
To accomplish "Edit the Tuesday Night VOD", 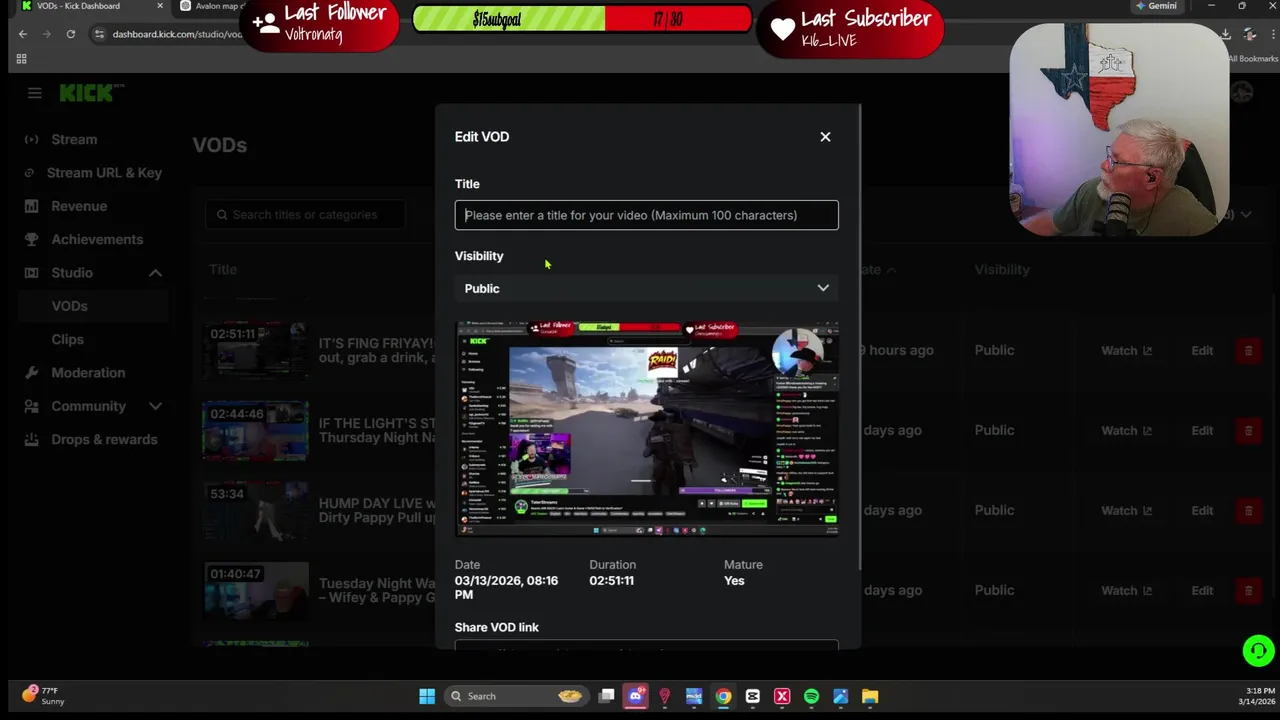I will [x=1202, y=591].
